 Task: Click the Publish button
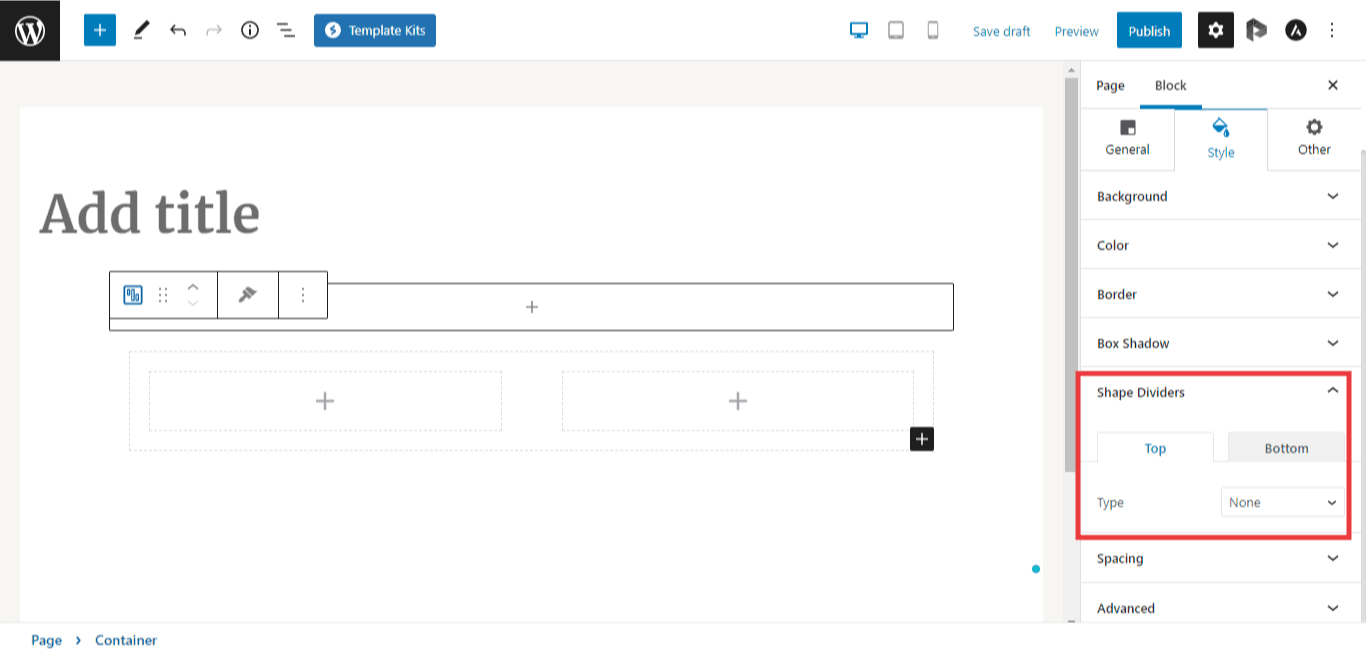point(1149,30)
